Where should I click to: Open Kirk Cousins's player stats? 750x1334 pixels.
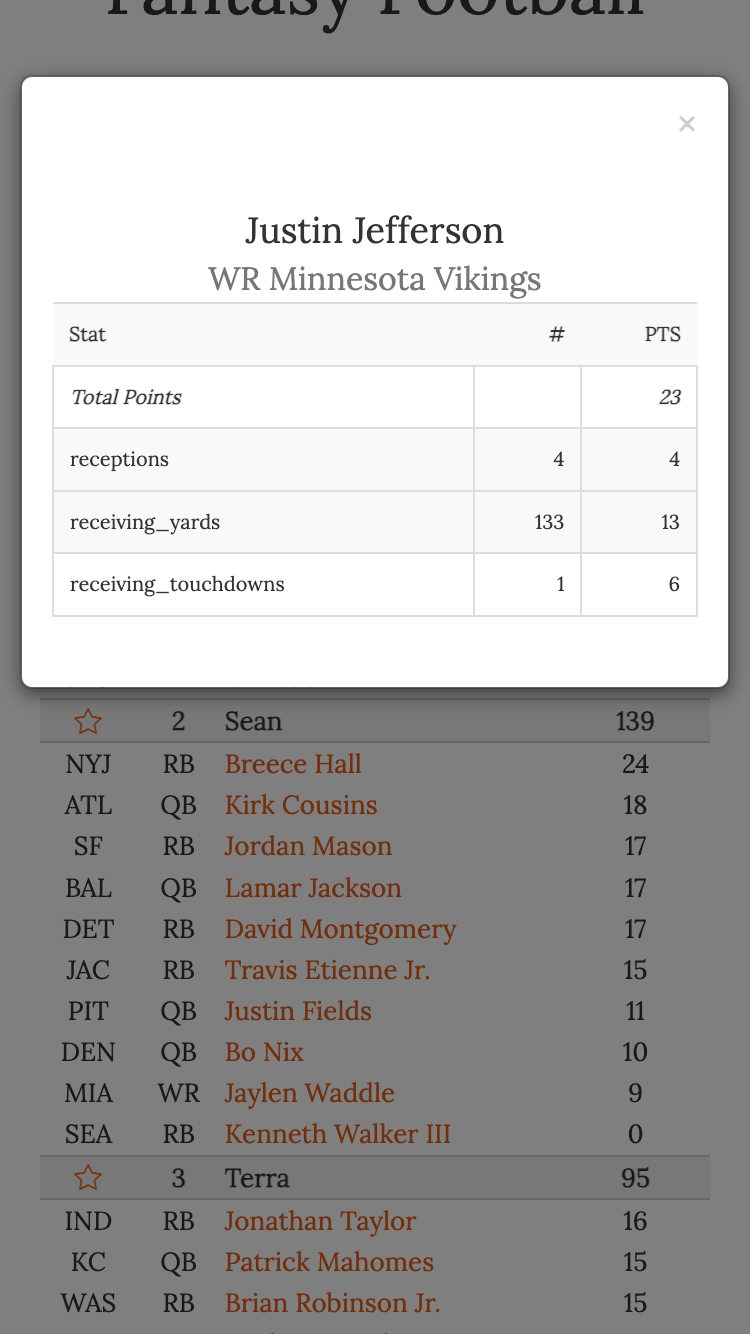300,805
